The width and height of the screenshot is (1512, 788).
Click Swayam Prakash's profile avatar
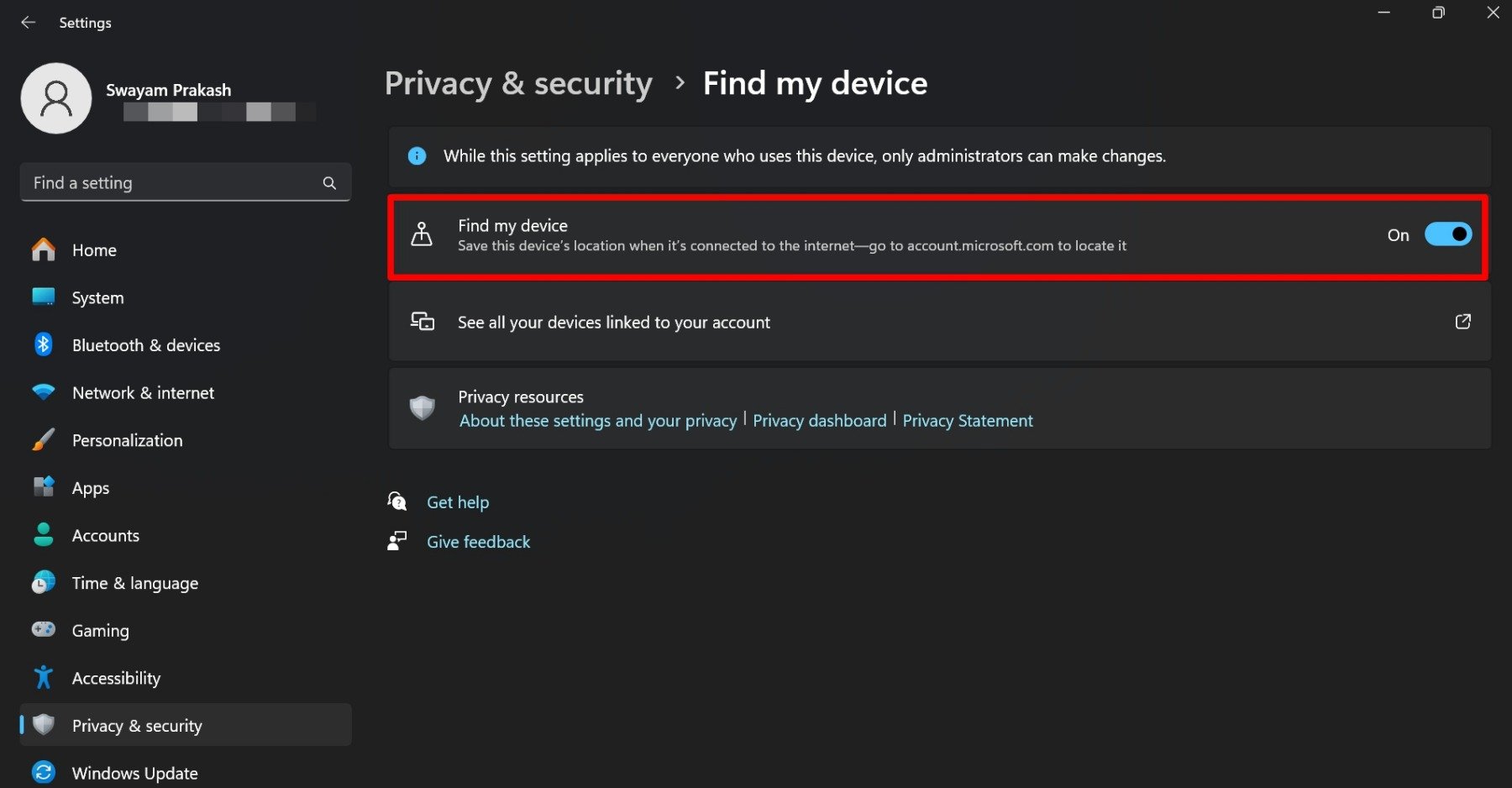click(x=55, y=98)
